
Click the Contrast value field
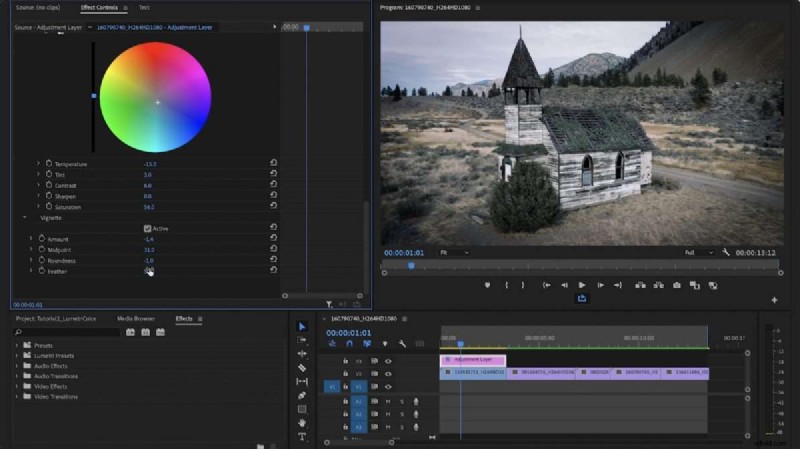click(147, 186)
